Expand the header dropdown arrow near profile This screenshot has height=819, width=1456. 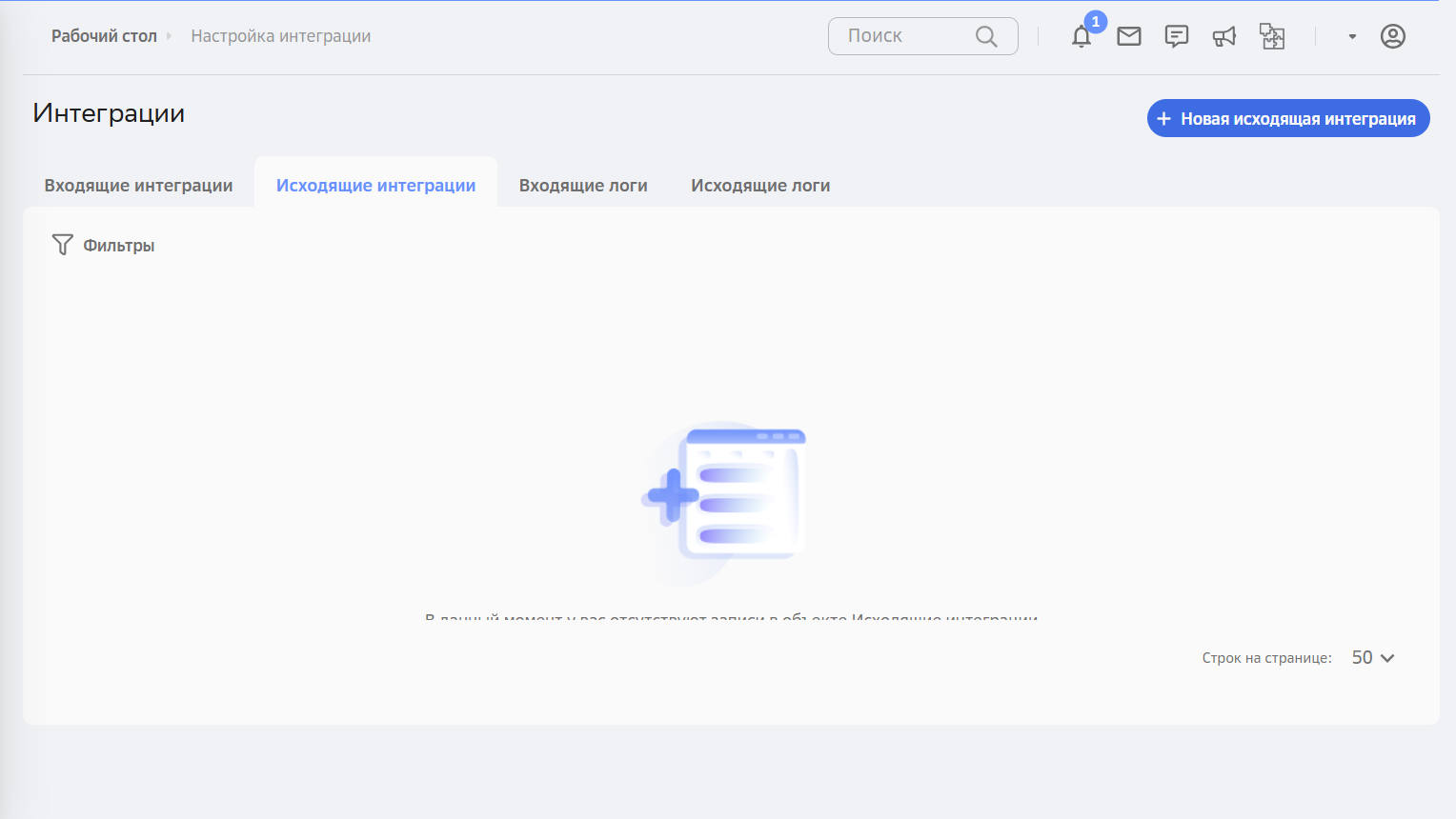[1352, 36]
